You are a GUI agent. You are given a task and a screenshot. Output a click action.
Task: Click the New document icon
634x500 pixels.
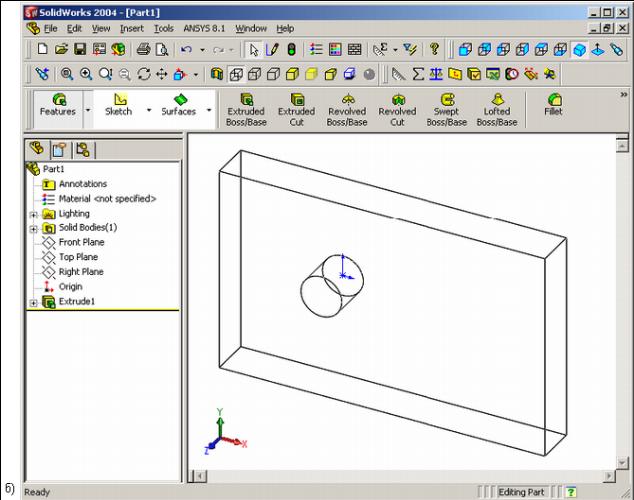coord(42,49)
